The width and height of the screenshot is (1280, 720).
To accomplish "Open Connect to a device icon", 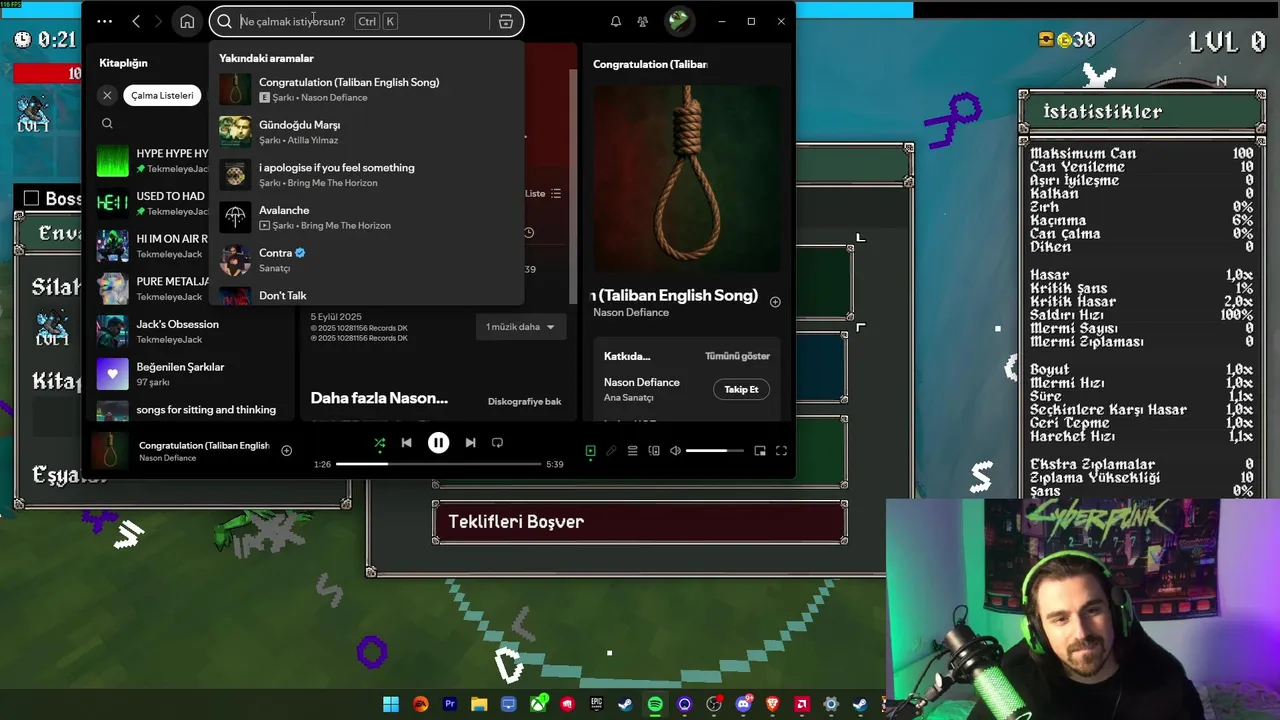I will click(654, 451).
